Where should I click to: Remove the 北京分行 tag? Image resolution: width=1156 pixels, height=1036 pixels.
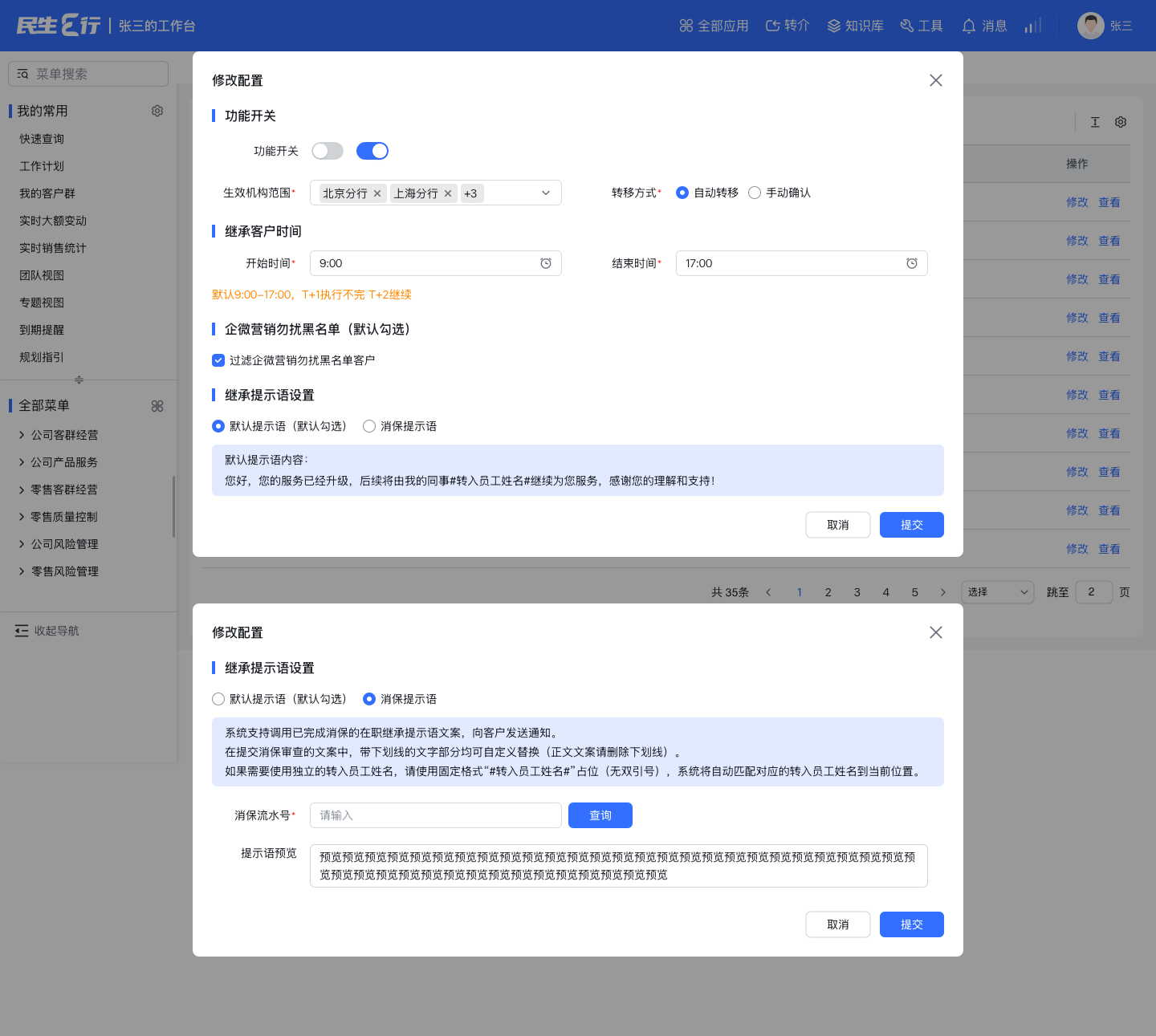(x=377, y=193)
